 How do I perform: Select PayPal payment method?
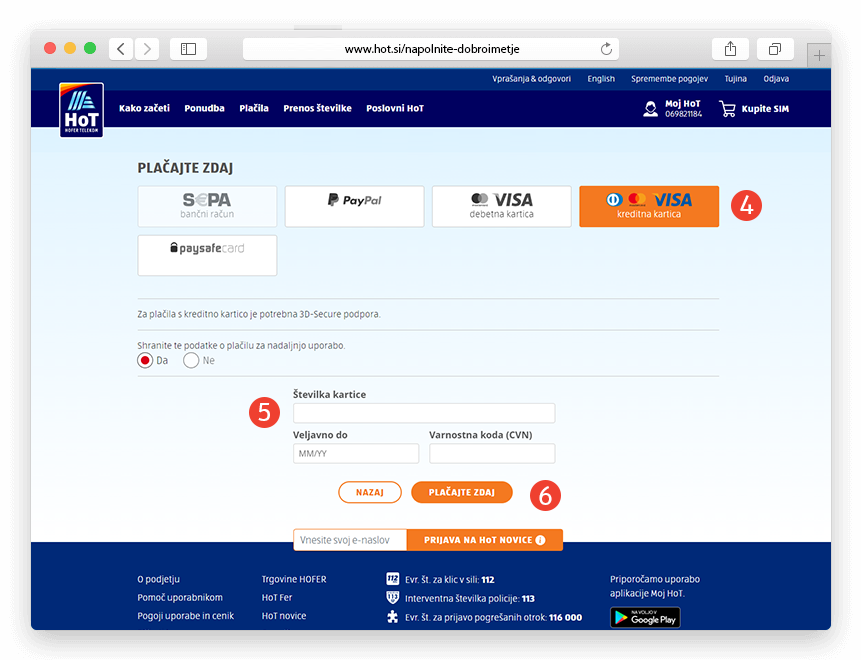[354, 206]
